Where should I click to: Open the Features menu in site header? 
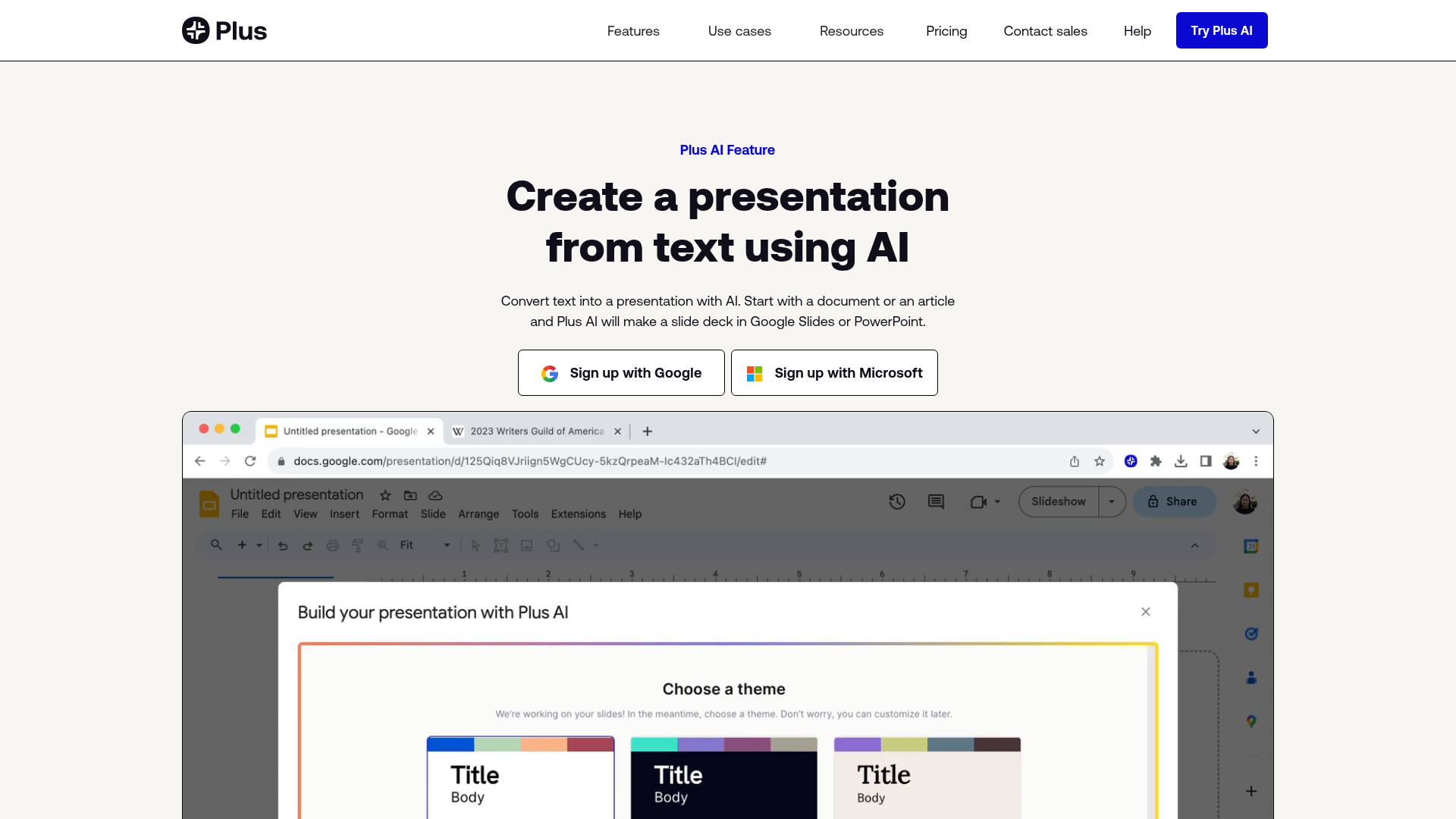tap(633, 31)
